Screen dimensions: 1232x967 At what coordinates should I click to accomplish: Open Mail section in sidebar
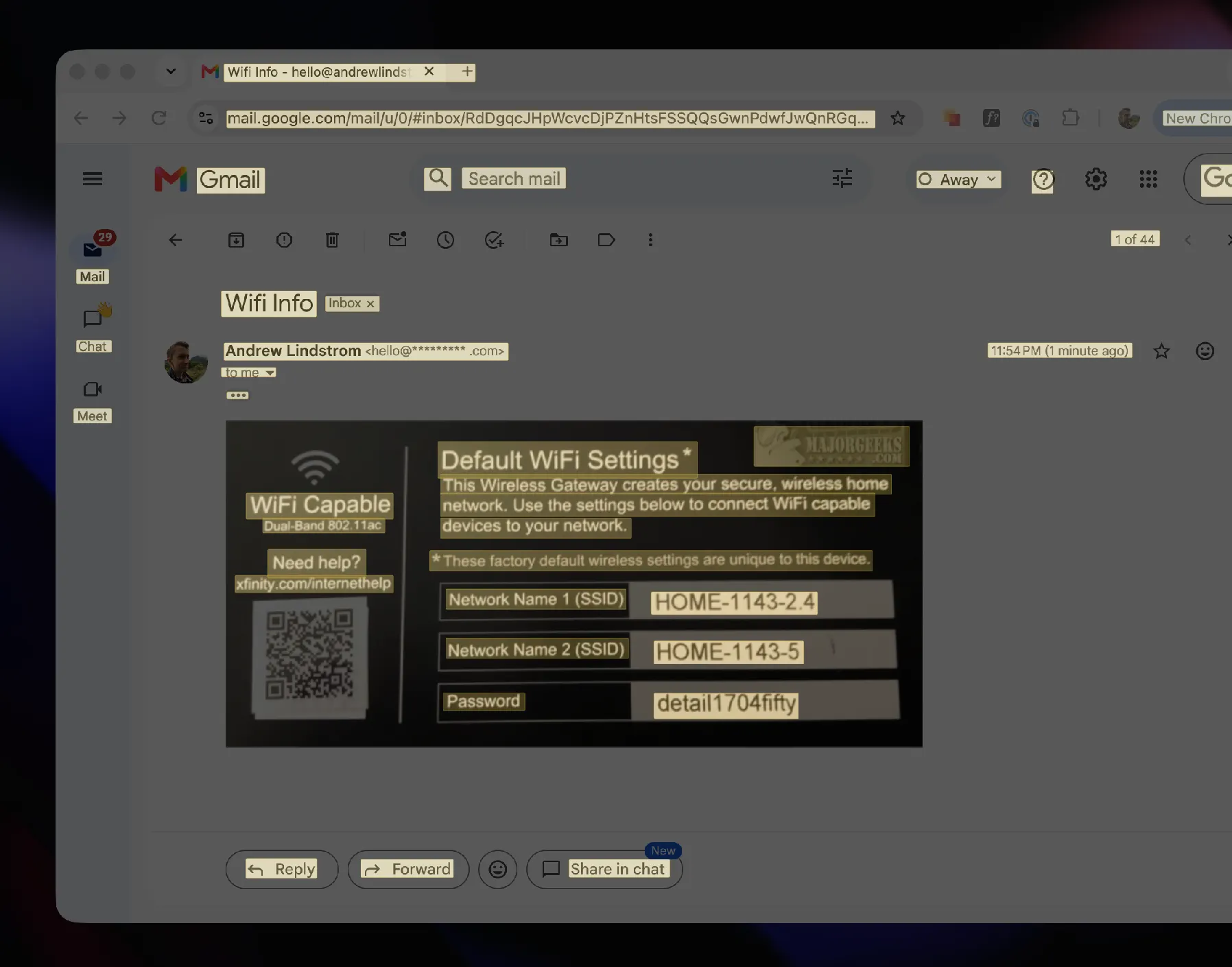[x=93, y=258]
